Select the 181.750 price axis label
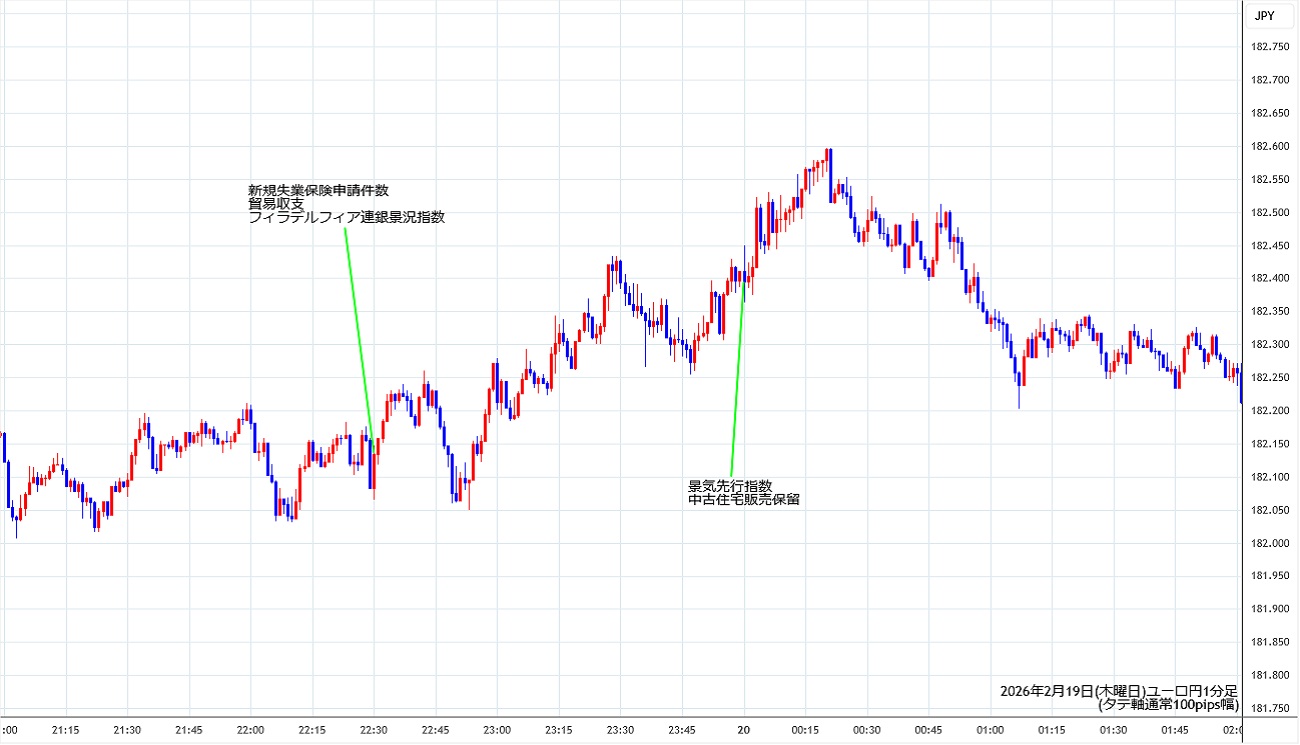The height and width of the screenshot is (745, 1300). point(1270,708)
